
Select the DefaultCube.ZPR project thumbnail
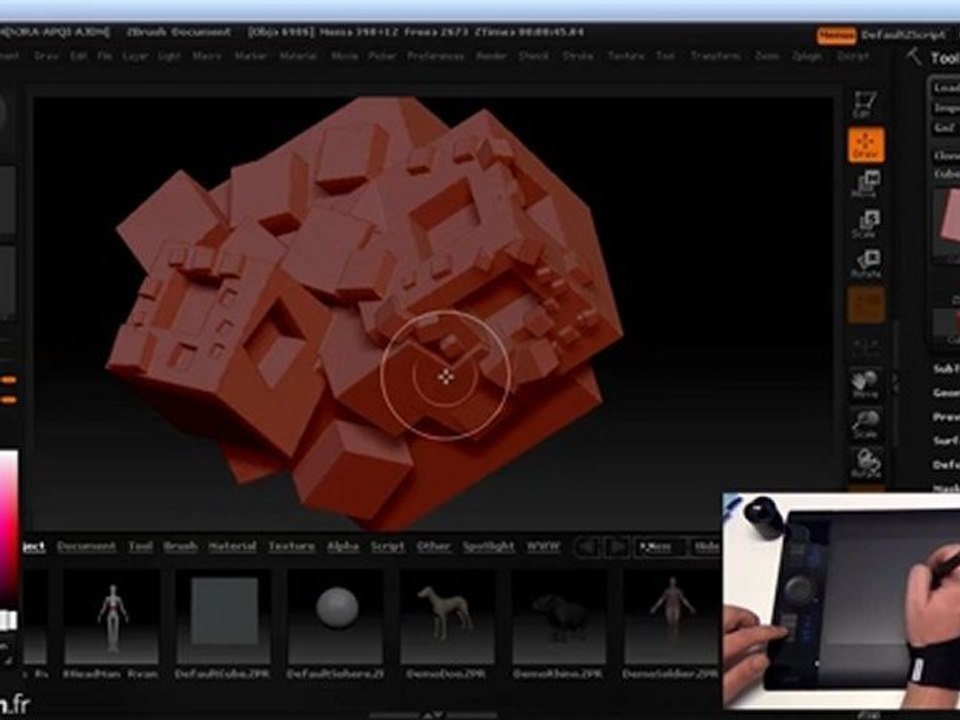(223, 618)
